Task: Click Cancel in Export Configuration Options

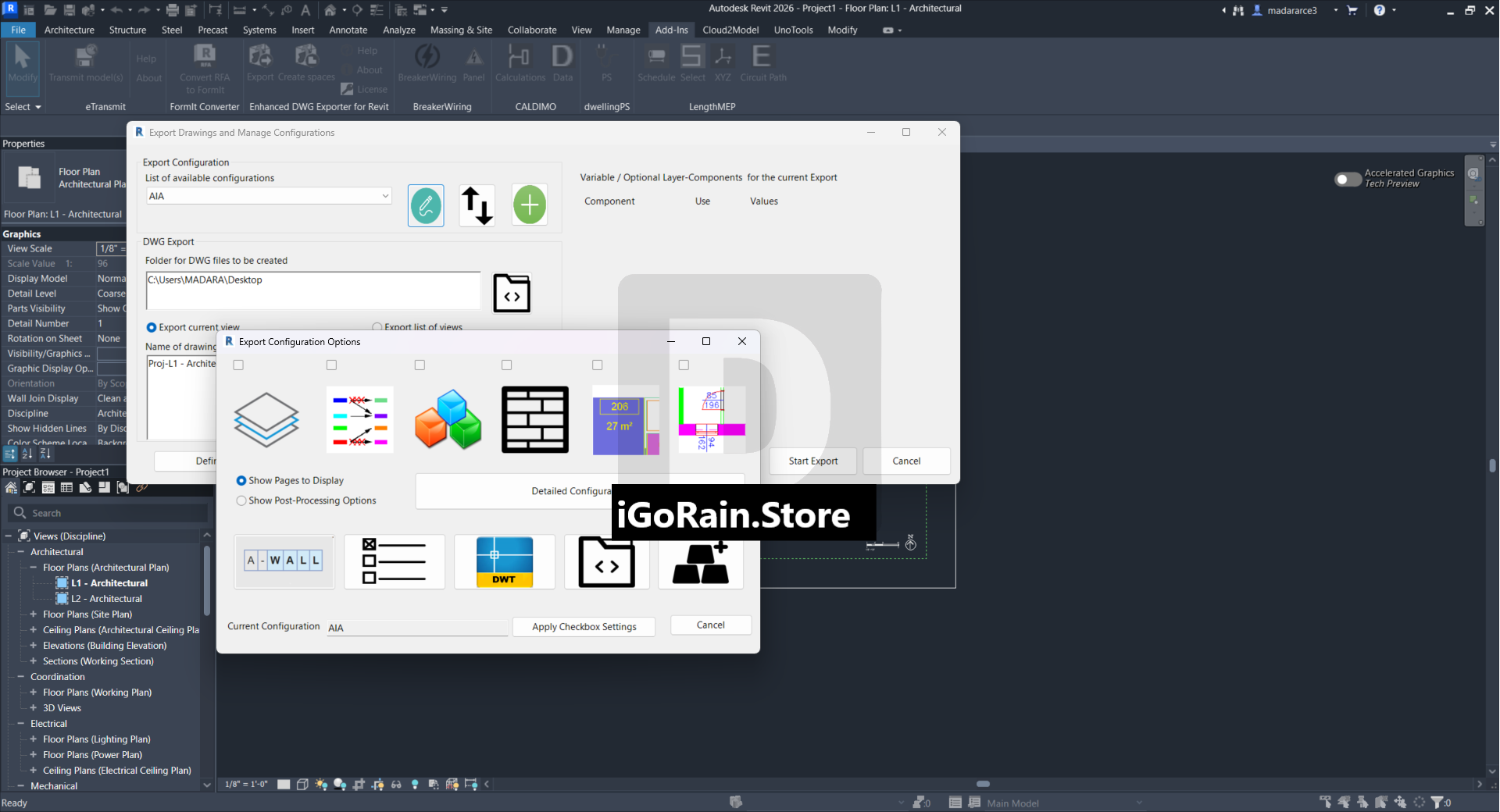Action: click(x=711, y=625)
